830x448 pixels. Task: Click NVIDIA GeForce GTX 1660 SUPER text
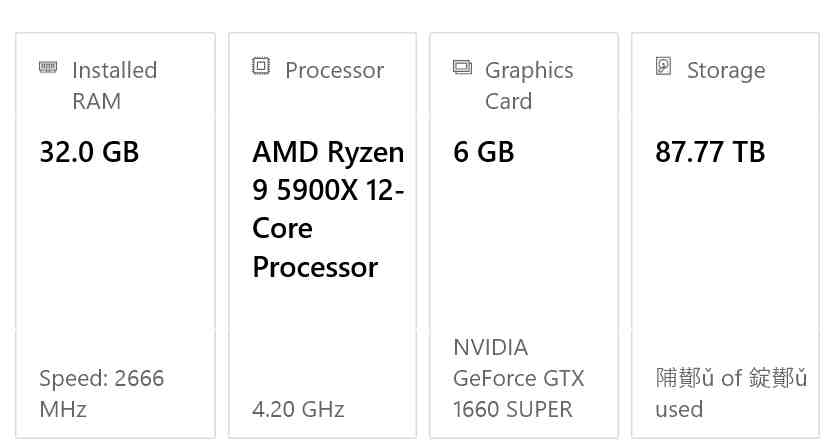click(x=519, y=378)
